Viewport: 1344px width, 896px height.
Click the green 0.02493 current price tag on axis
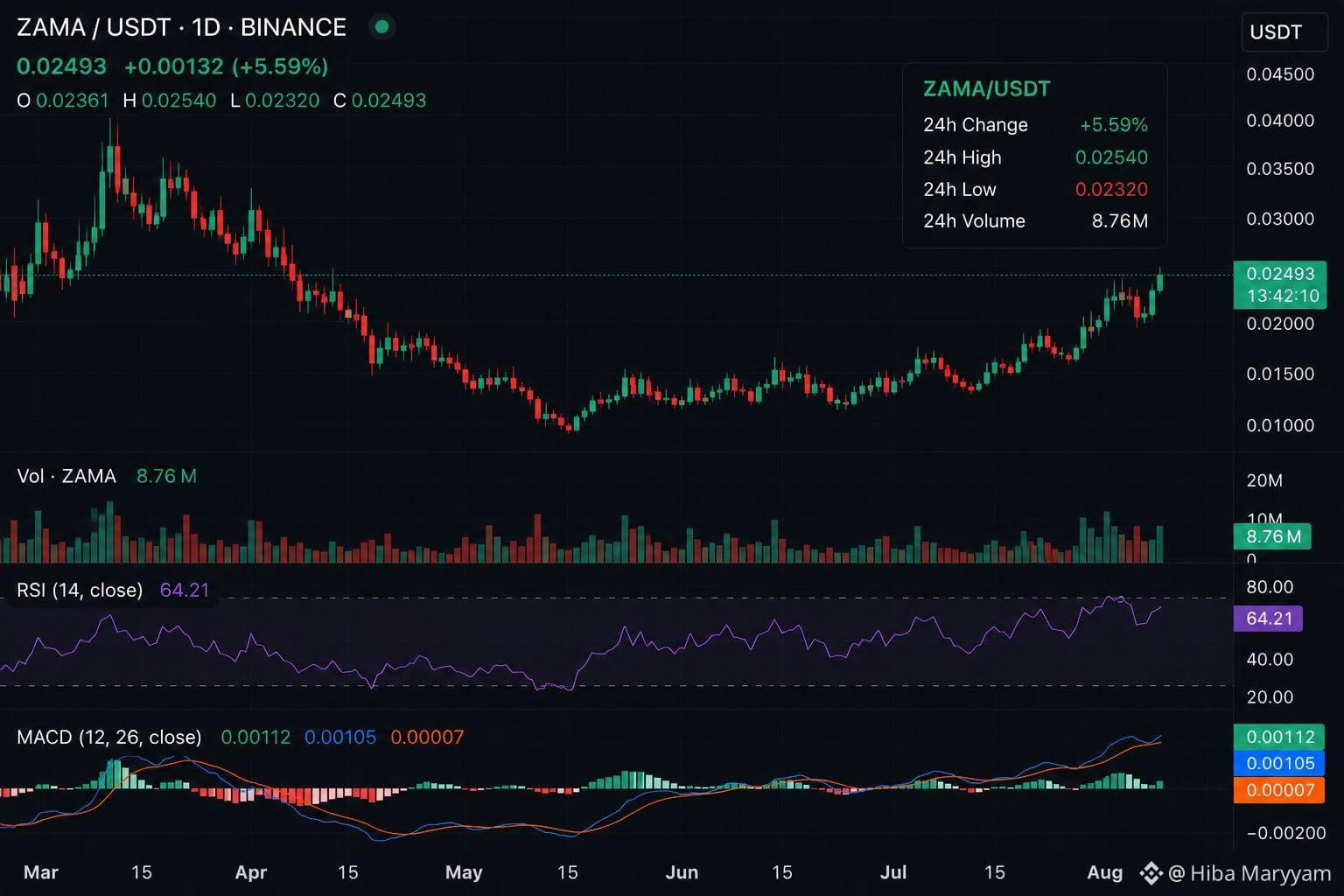pos(1280,274)
